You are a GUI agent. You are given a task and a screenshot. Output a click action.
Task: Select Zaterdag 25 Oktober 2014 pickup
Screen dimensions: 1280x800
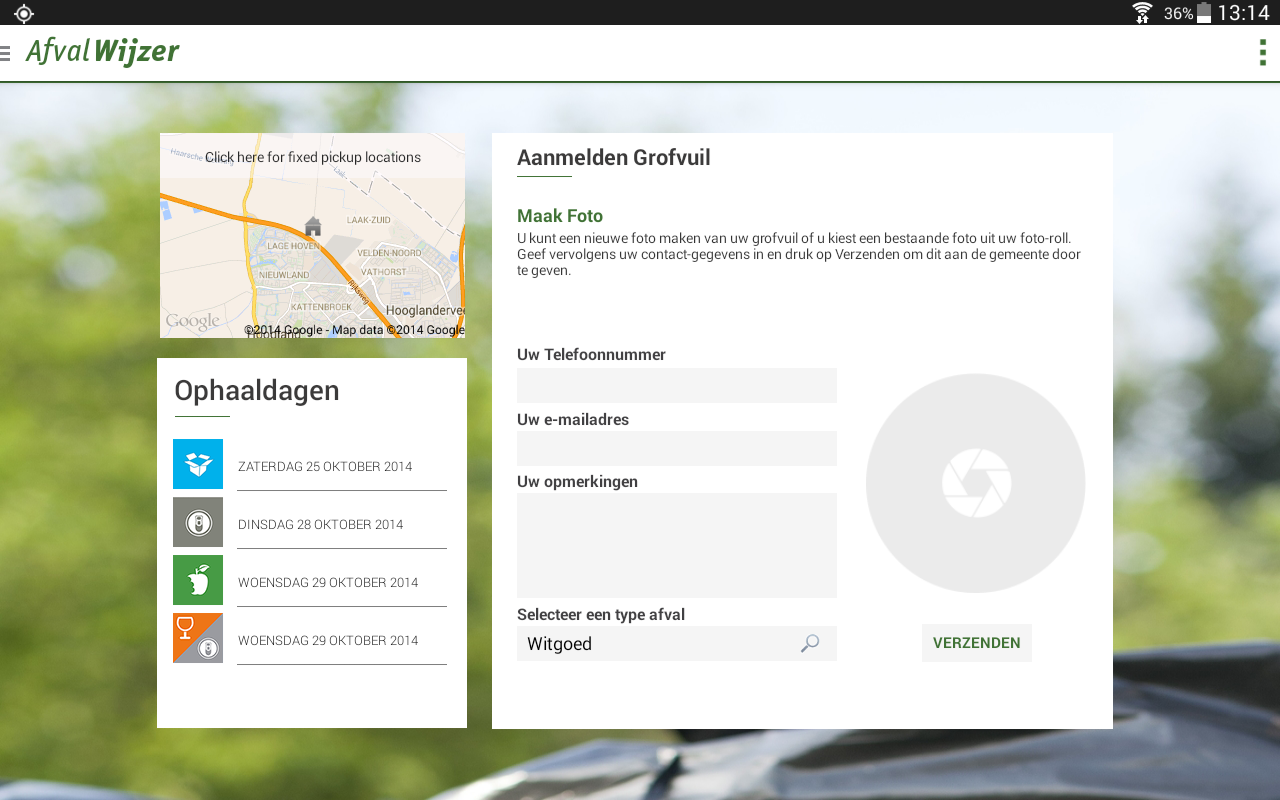325,466
